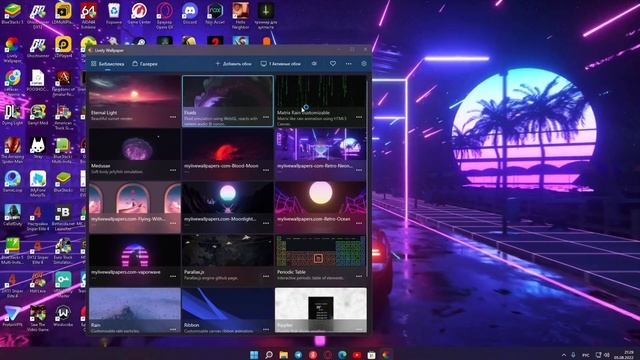Expand the system tray hidden icons chevron
640x360 pixels.
point(564,355)
